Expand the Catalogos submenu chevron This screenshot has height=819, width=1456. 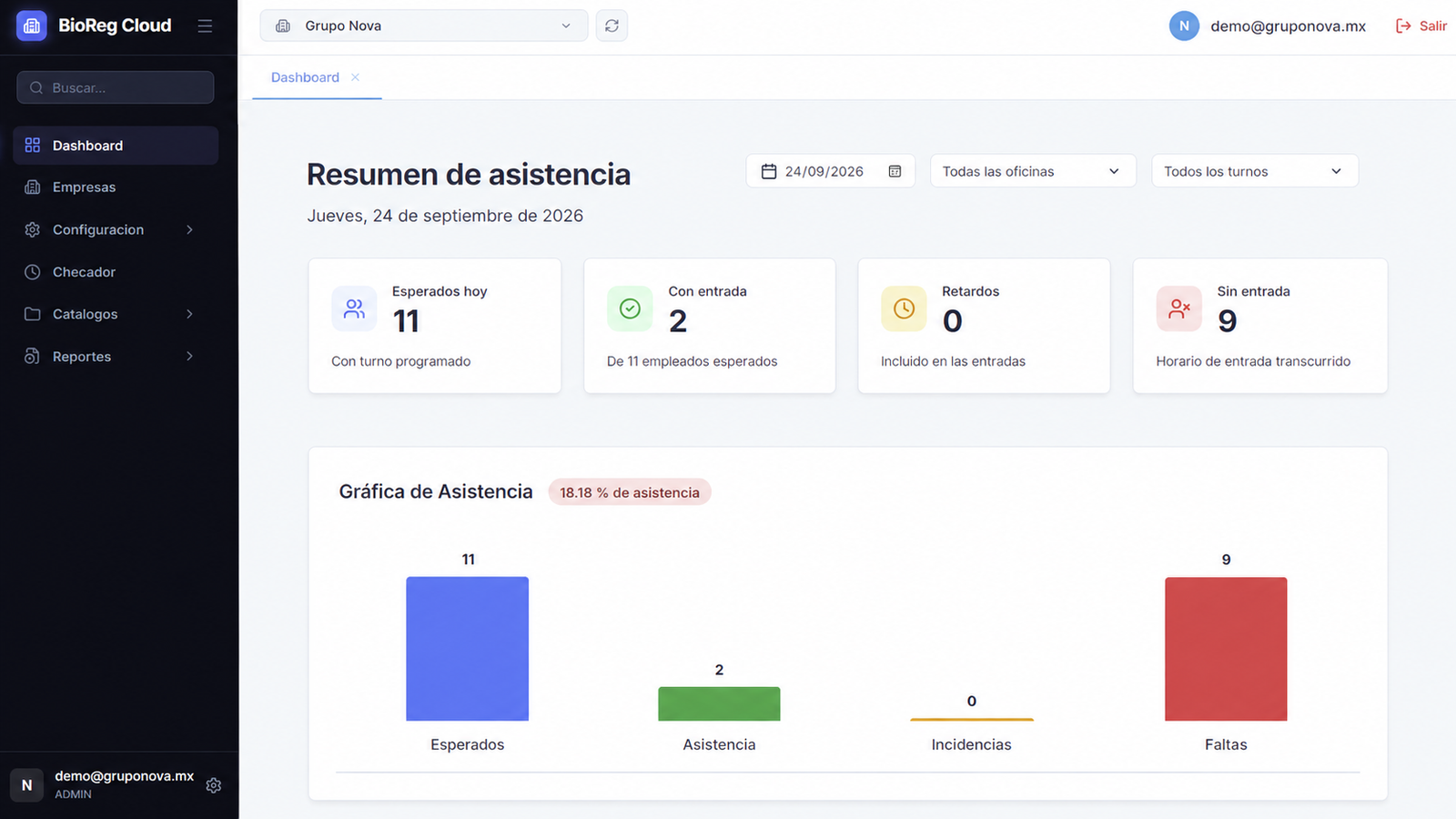(189, 314)
